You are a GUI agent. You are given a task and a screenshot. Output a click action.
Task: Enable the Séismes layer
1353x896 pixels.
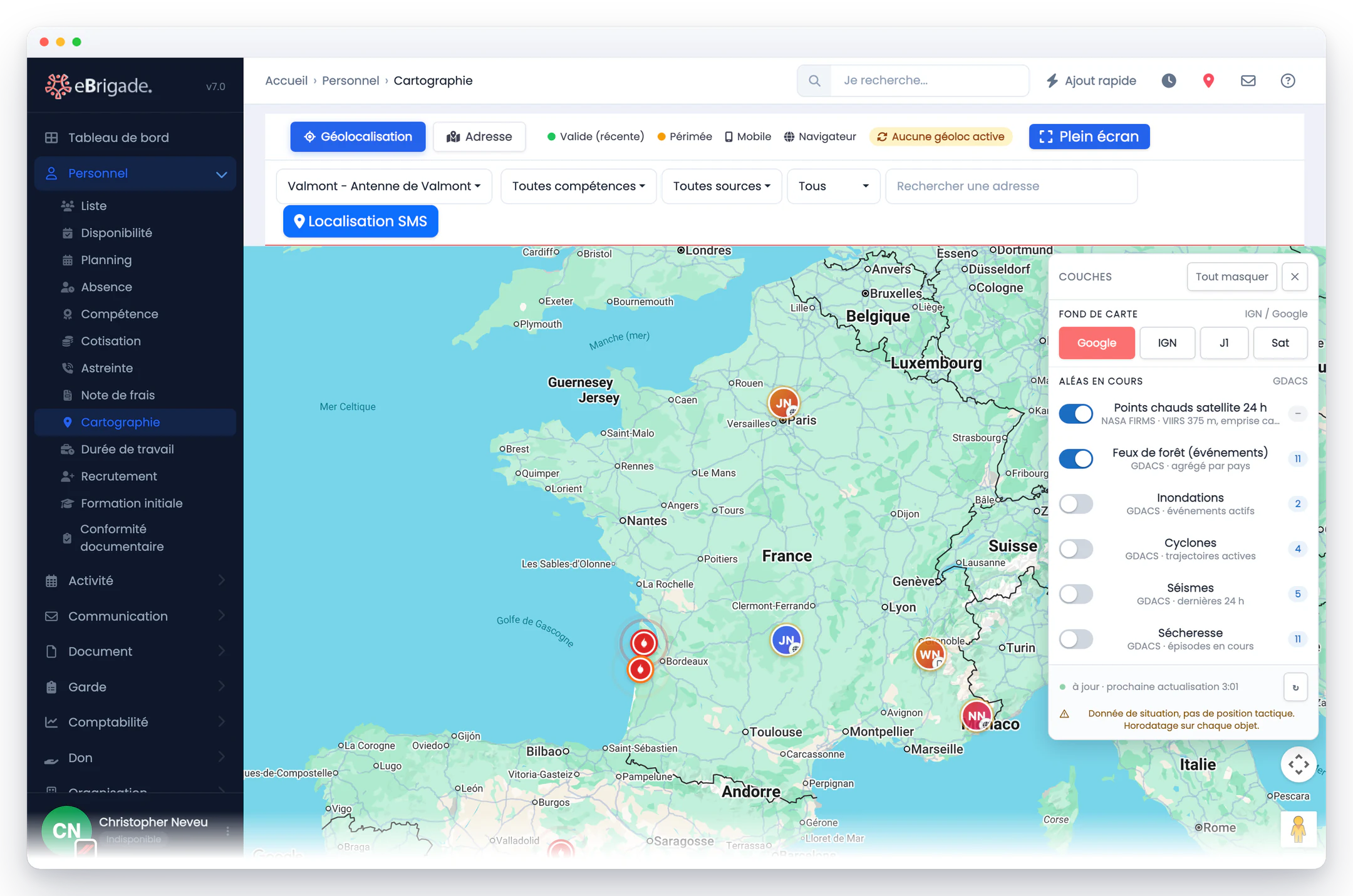click(1076, 594)
